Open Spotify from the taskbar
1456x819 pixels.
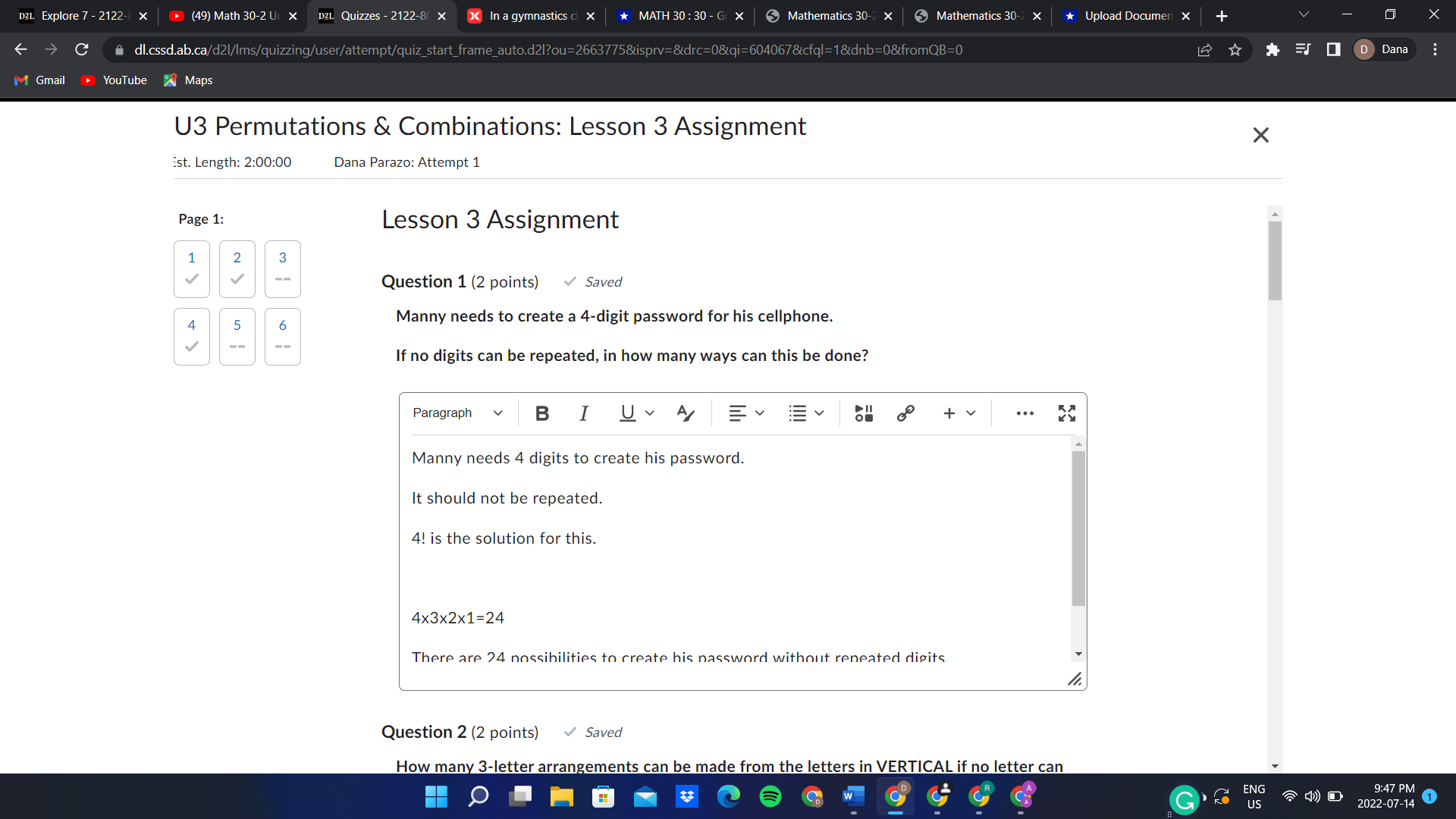[770, 797]
